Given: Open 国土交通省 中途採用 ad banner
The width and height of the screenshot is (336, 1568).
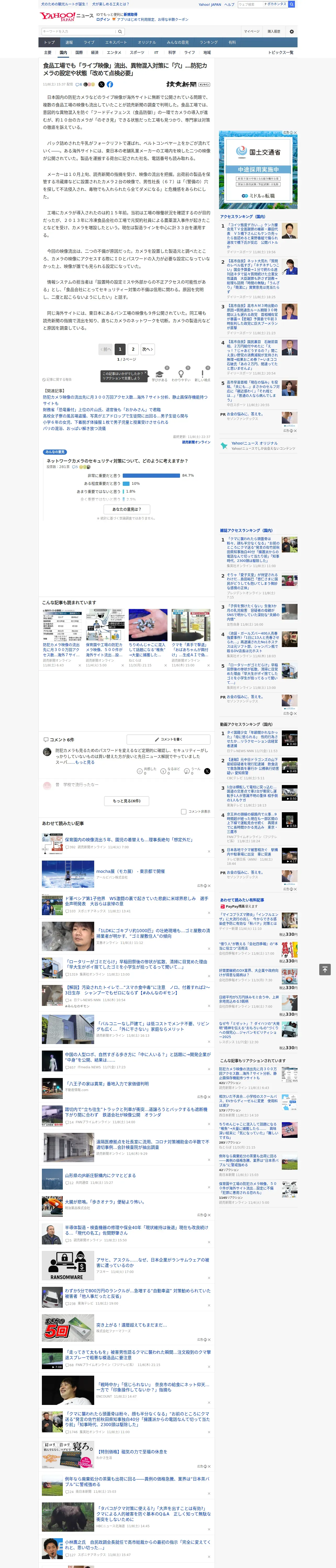Looking at the screenshot, I should [258, 170].
